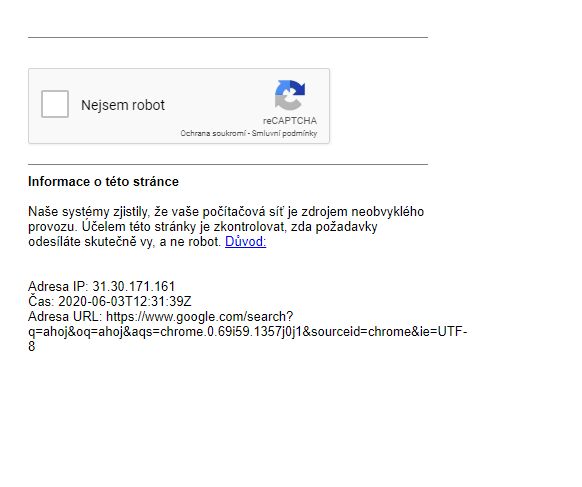Follow the 'Důvod:' link

click(245, 242)
